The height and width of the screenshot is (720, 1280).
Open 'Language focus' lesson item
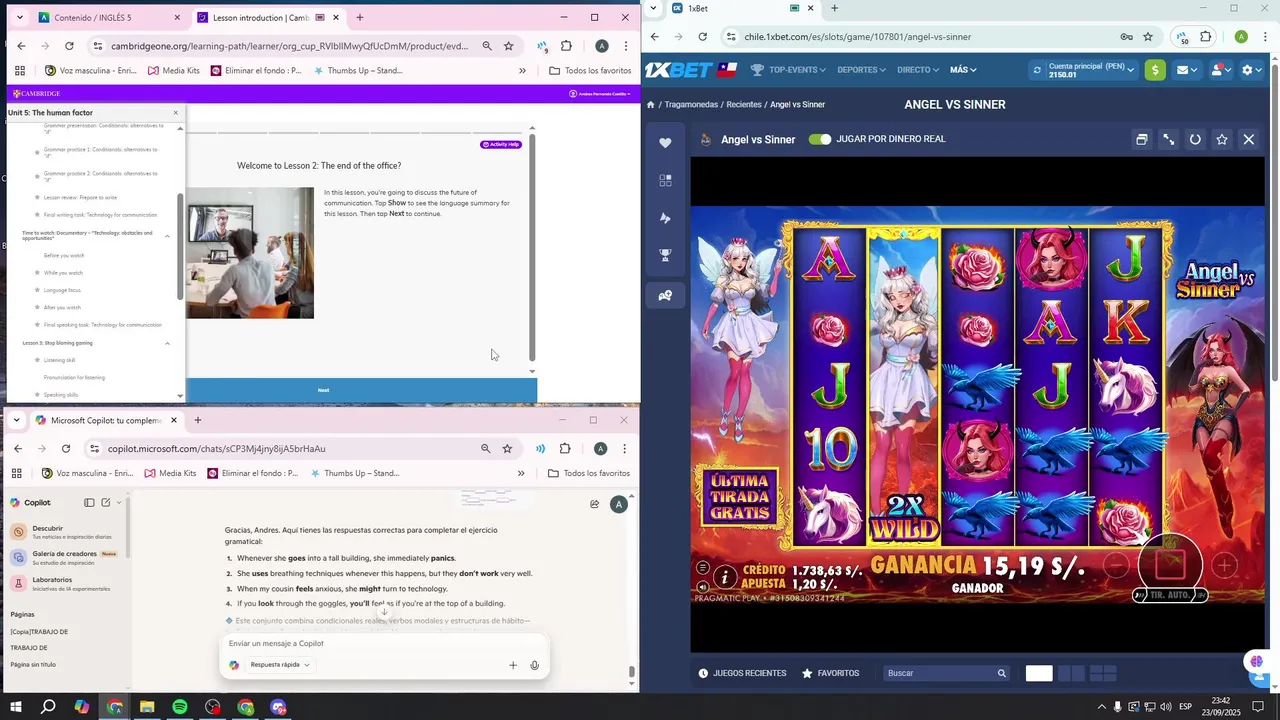point(62,290)
